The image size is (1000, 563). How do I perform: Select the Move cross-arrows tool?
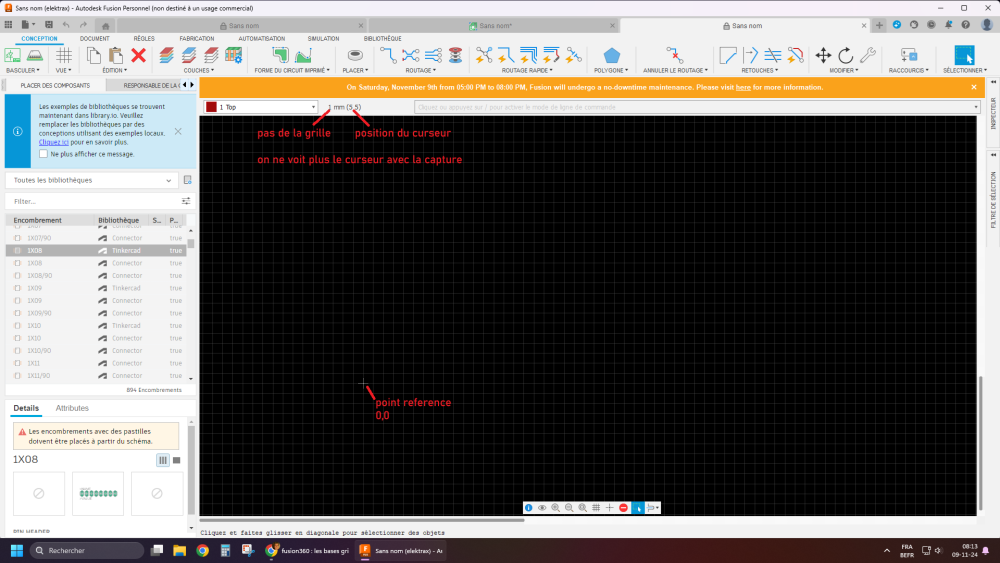click(823, 55)
